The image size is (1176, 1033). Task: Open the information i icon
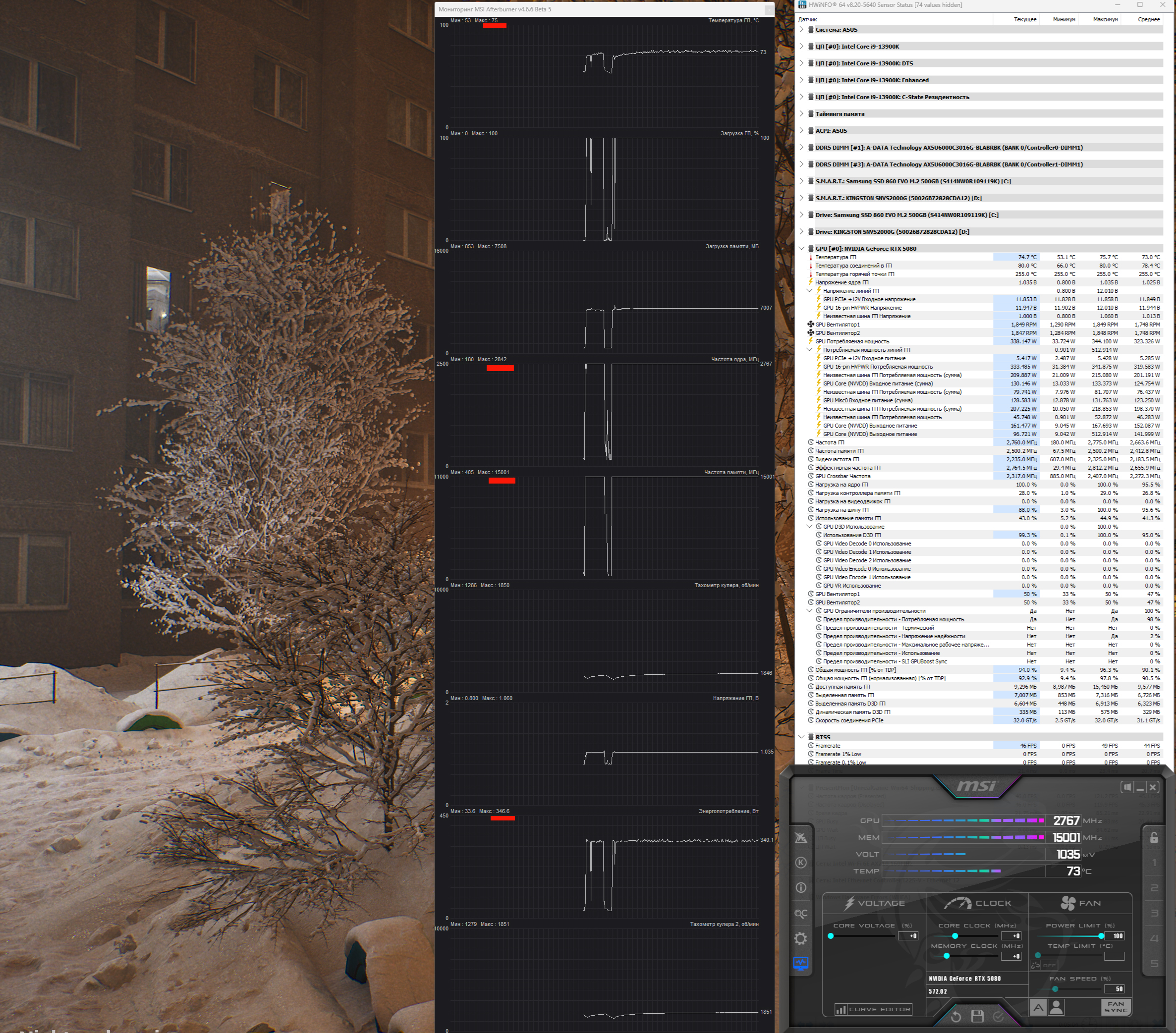pos(800,887)
